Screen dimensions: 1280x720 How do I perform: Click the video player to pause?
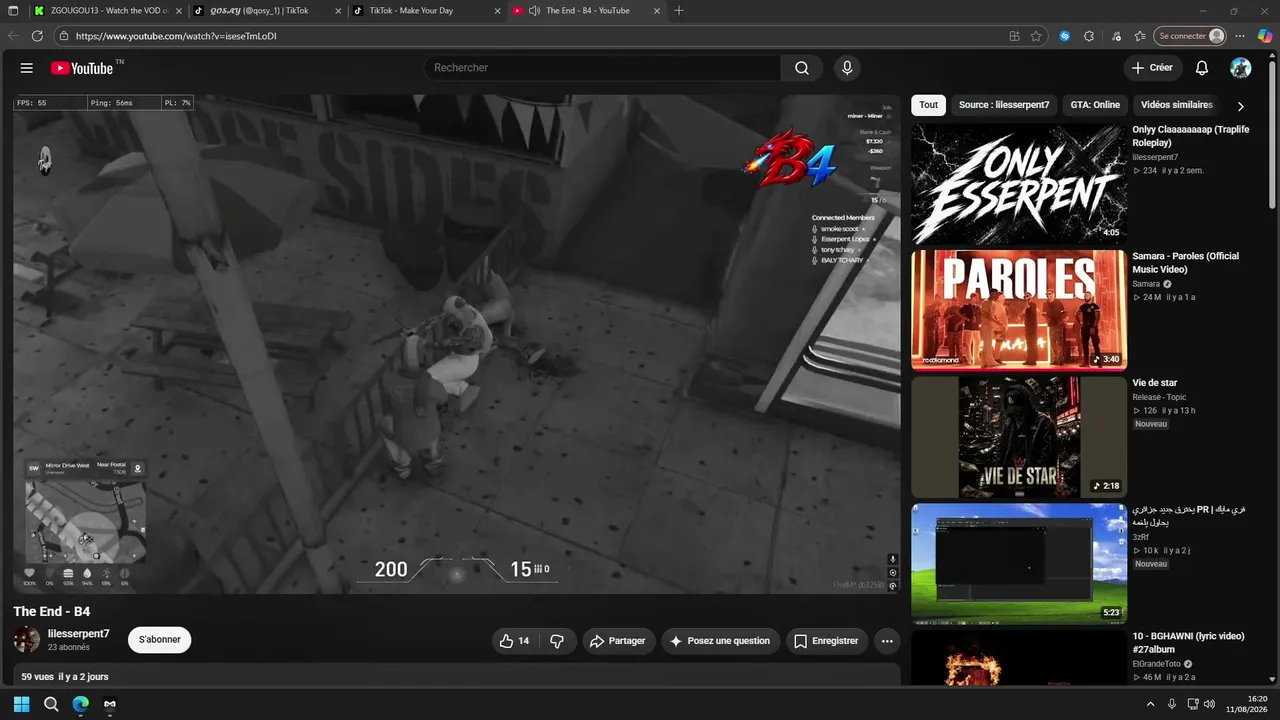[x=457, y=344]
